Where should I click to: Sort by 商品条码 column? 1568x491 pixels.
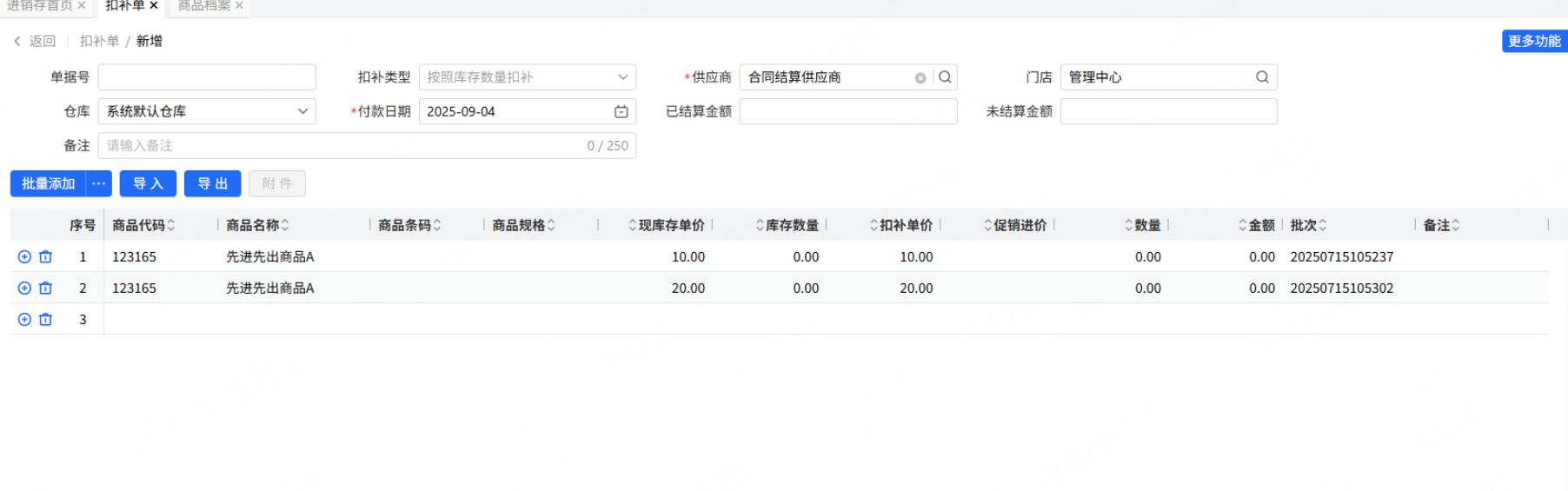tap(437, 225)
